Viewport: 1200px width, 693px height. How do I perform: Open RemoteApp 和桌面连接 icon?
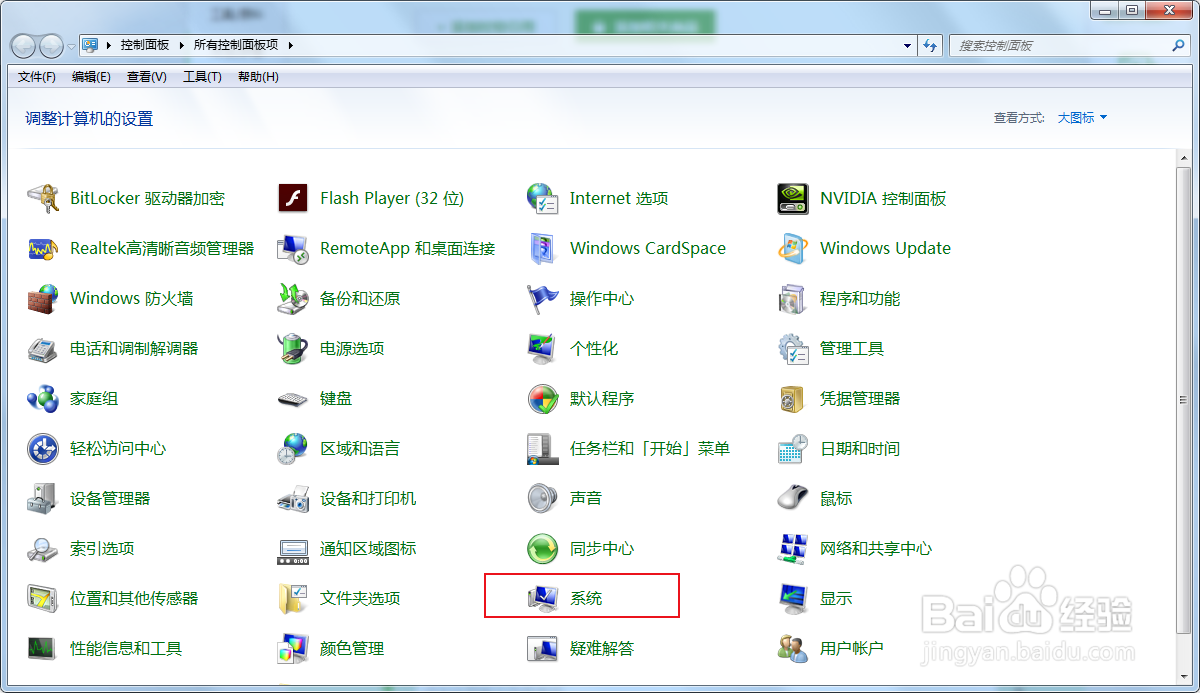(293, 248)
